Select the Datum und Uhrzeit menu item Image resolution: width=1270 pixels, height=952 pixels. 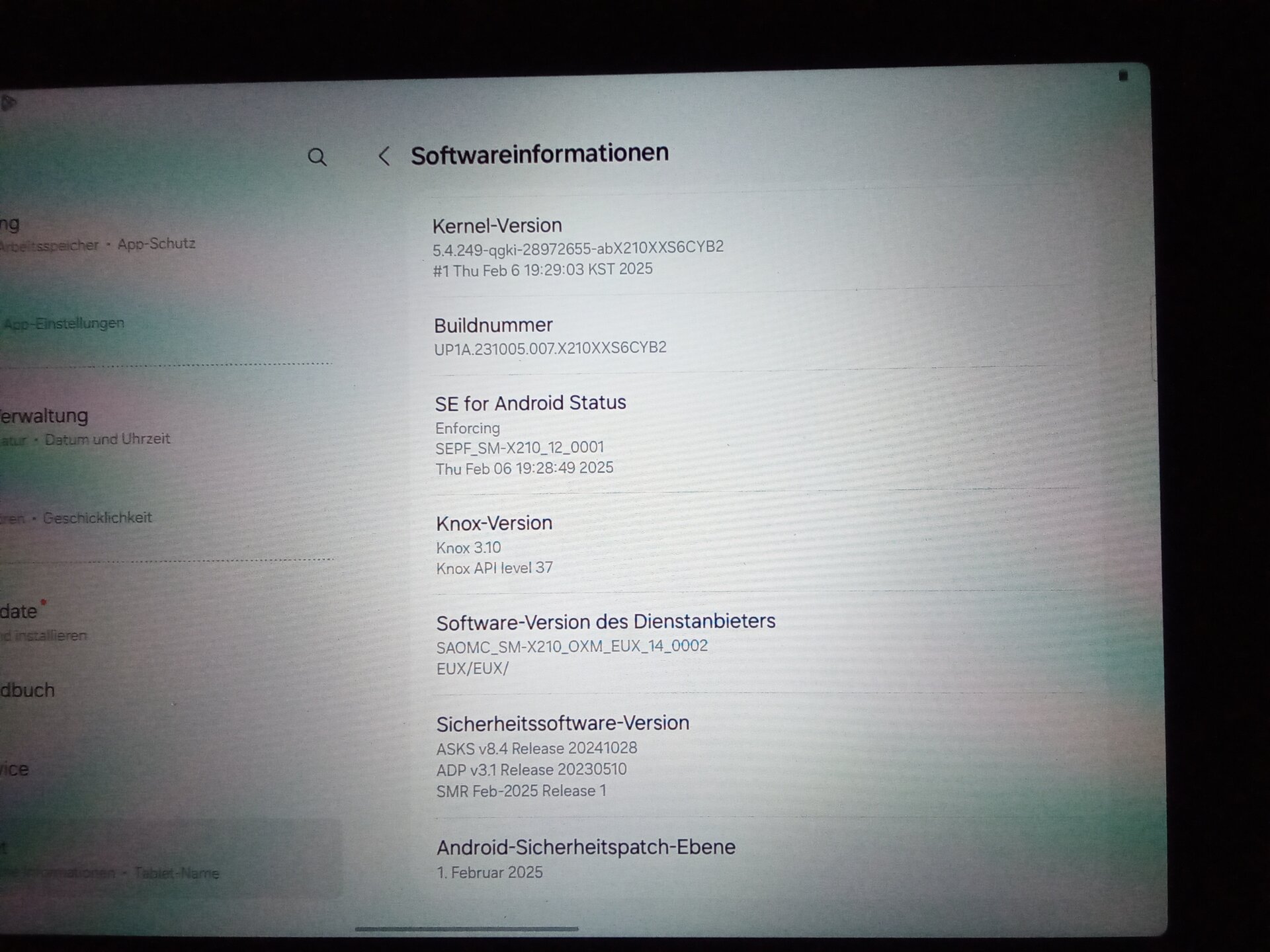click(107, 439)
